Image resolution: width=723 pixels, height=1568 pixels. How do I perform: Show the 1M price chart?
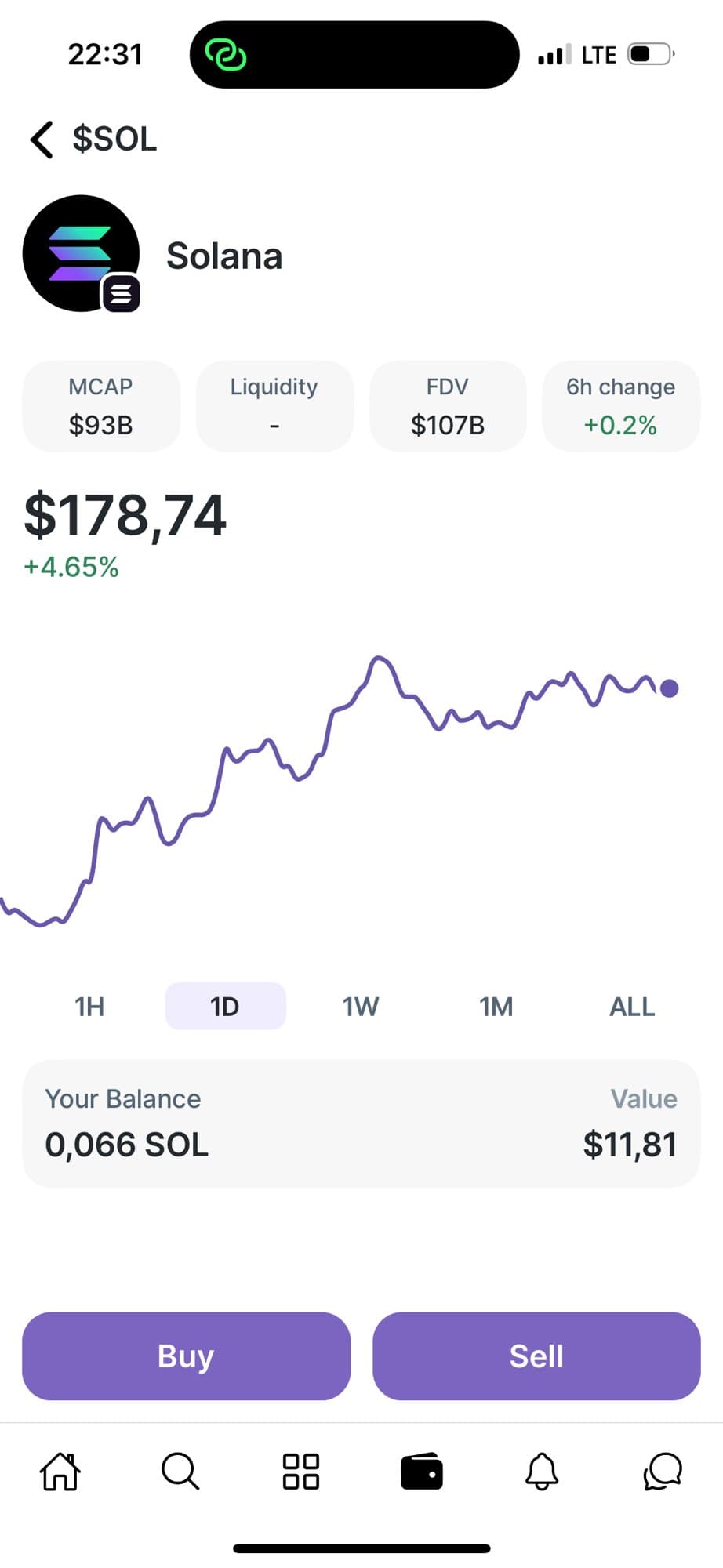click(496, 1007)
